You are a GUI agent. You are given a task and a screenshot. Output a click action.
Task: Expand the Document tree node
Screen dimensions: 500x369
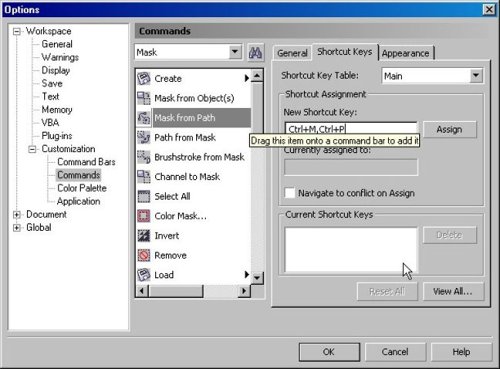(x=16, y=215)
